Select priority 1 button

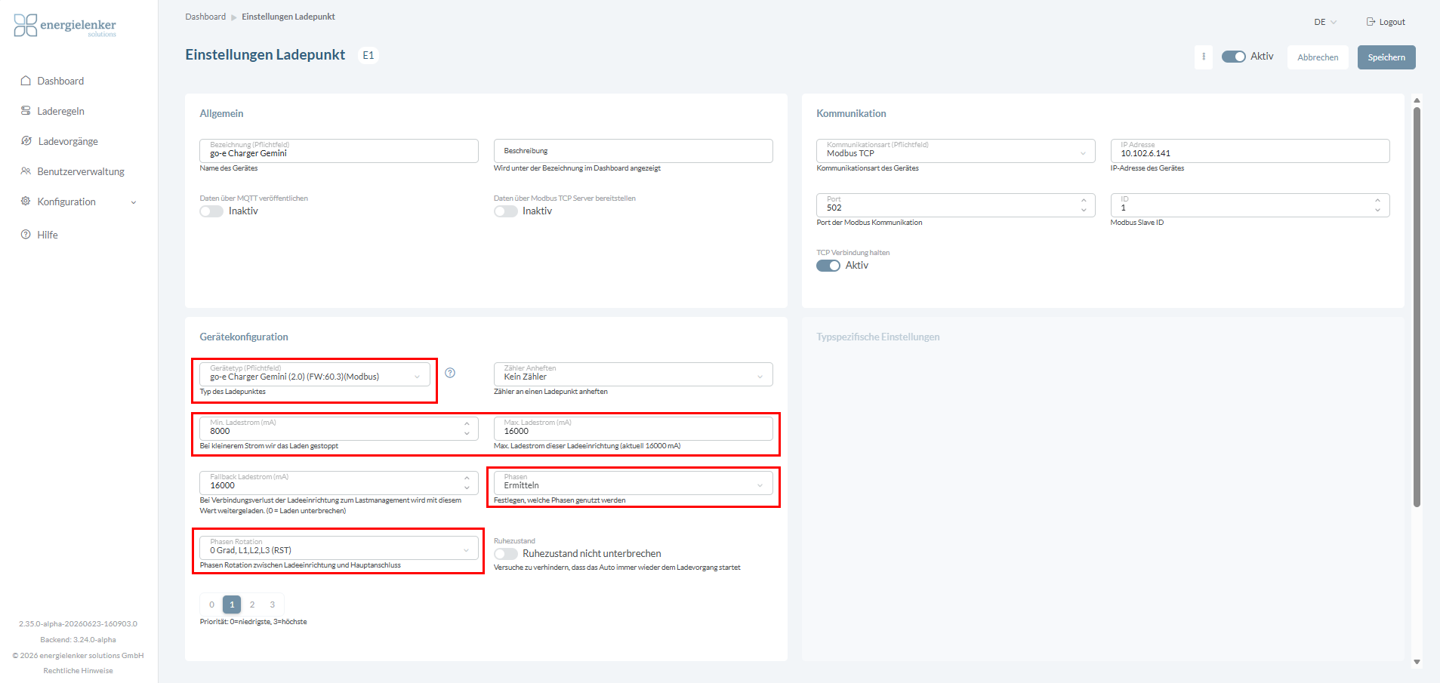[x=232, y=604]
